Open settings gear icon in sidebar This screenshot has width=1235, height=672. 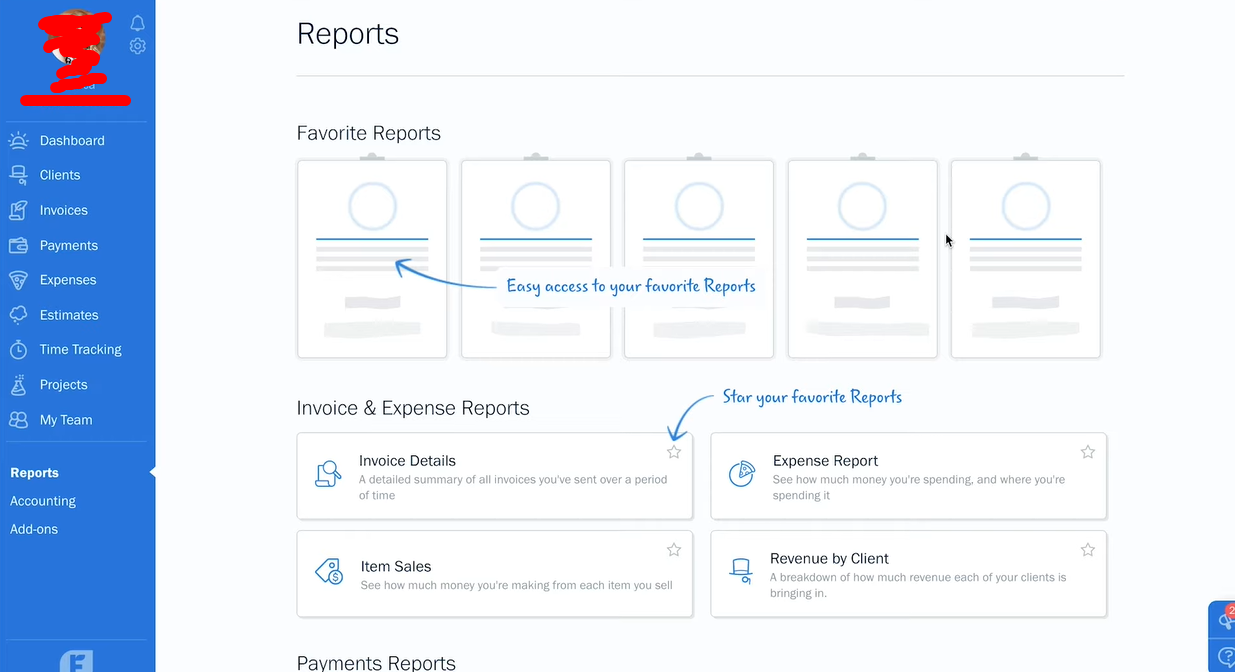[138, 46]
